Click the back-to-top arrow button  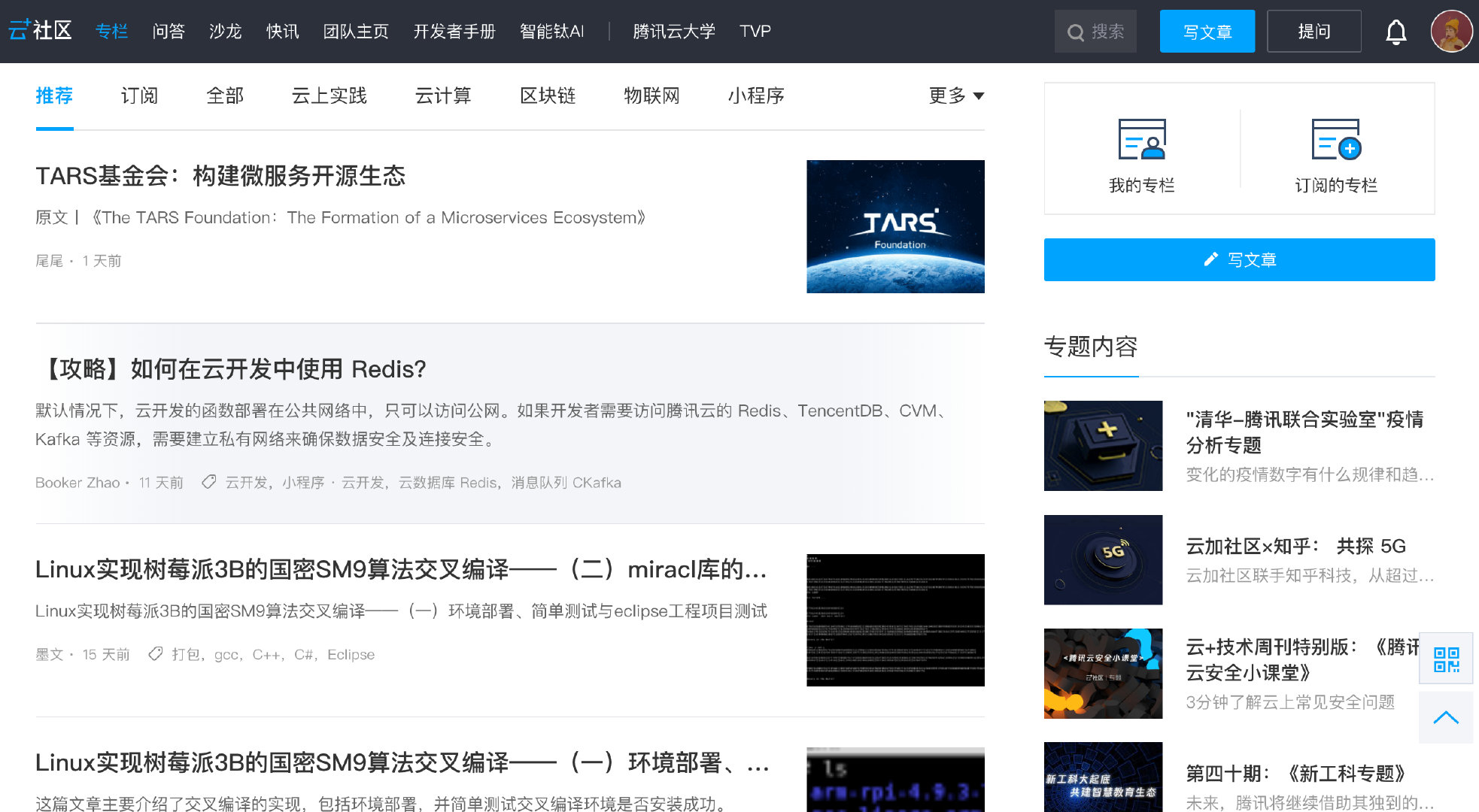1446,717
